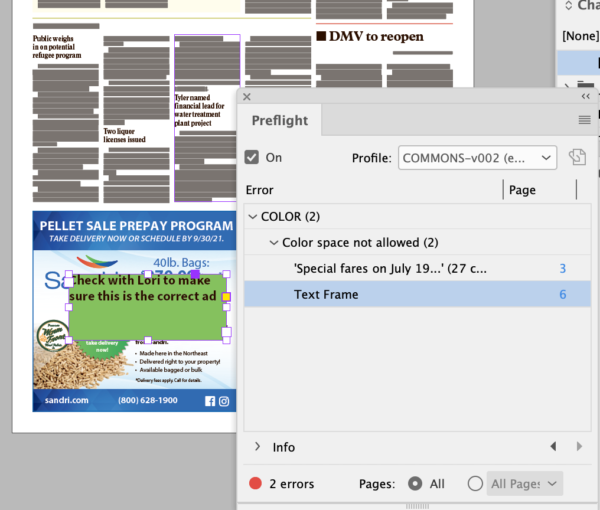
Task: Close the Preflight panel
Action: pyautogui.click(x=247, y=97)
